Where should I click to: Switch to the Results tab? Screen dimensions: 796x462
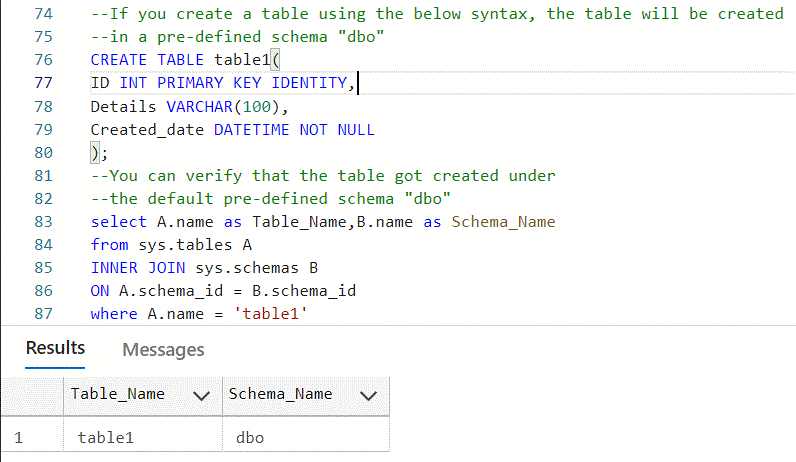click(55, 348)
